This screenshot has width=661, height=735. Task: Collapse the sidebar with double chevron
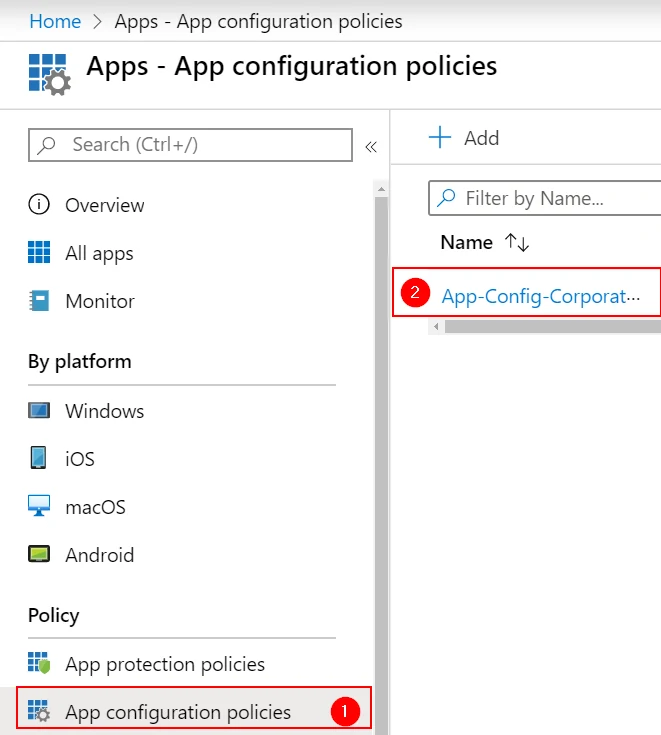point(371,147)
